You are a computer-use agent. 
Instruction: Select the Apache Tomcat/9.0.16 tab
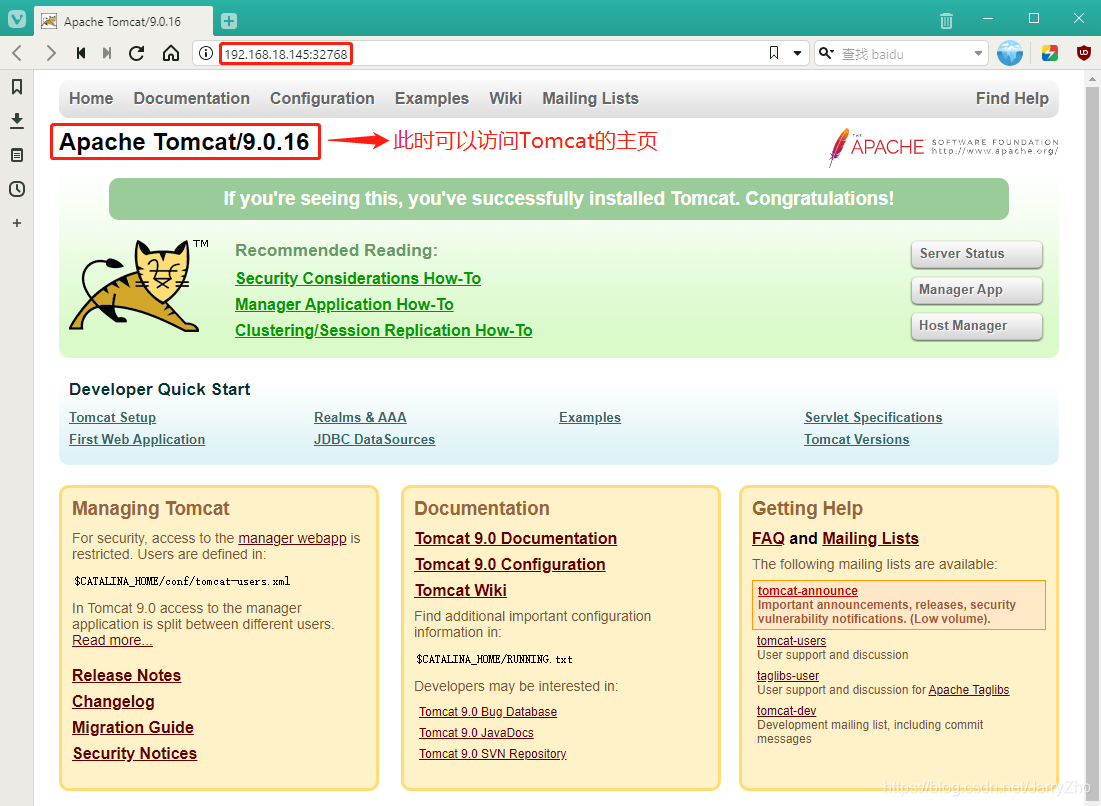[x=124, y=22]
